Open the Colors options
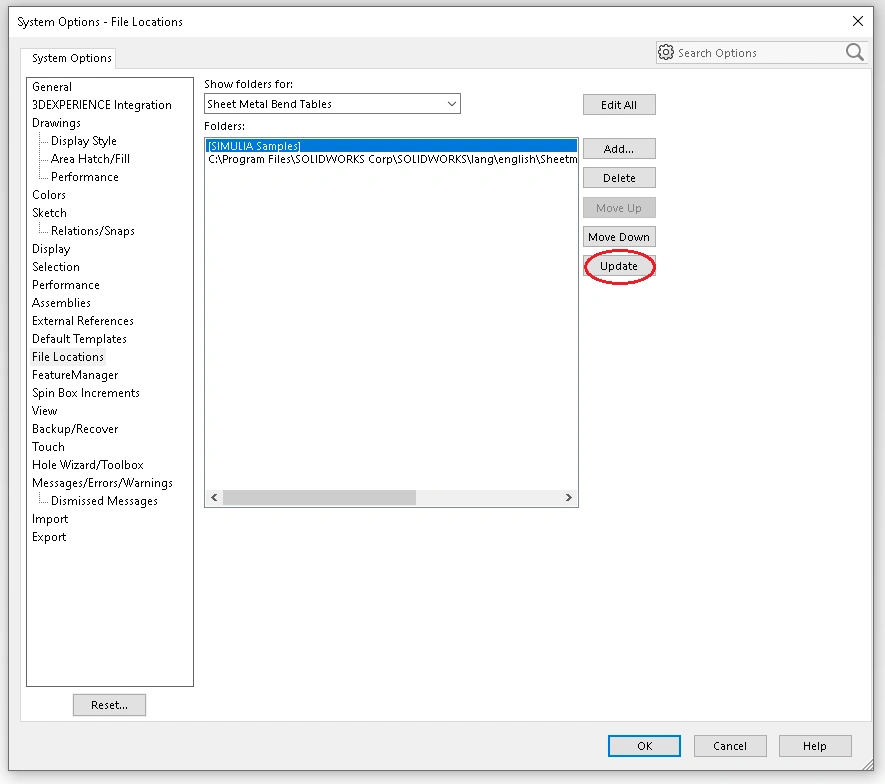Viewport: 885px width, 784px height. [49, 195]
